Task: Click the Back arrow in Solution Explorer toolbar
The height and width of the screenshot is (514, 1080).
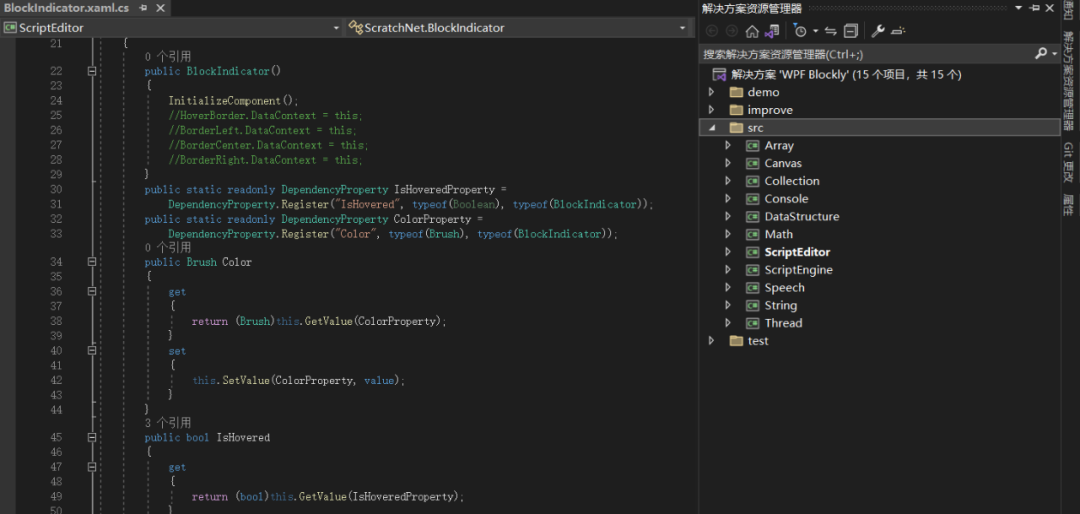Action: [712, 31]
